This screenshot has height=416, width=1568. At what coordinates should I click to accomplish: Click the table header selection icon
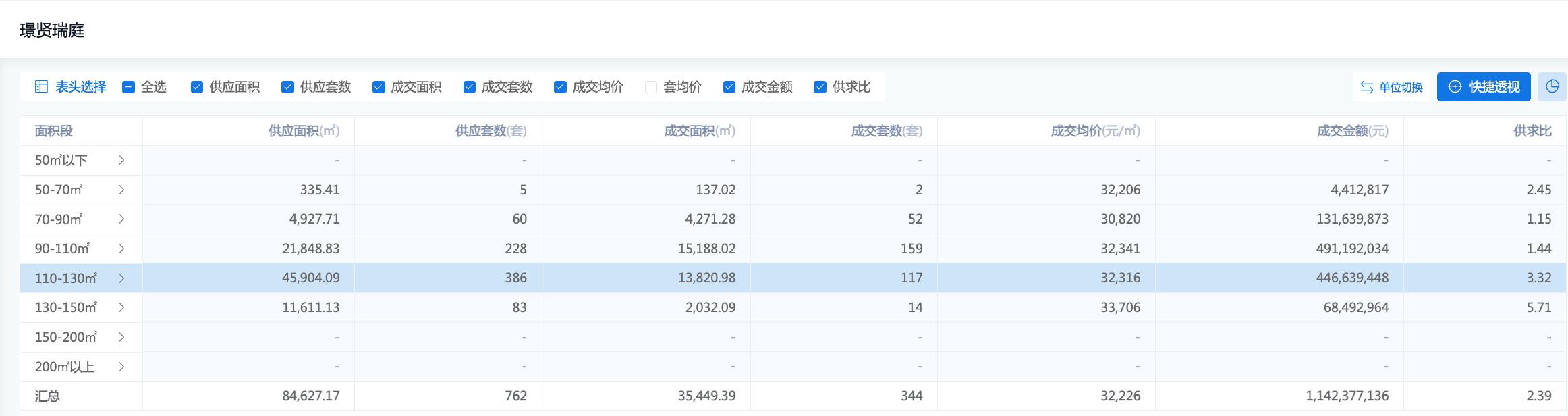(x=41, y=87)
